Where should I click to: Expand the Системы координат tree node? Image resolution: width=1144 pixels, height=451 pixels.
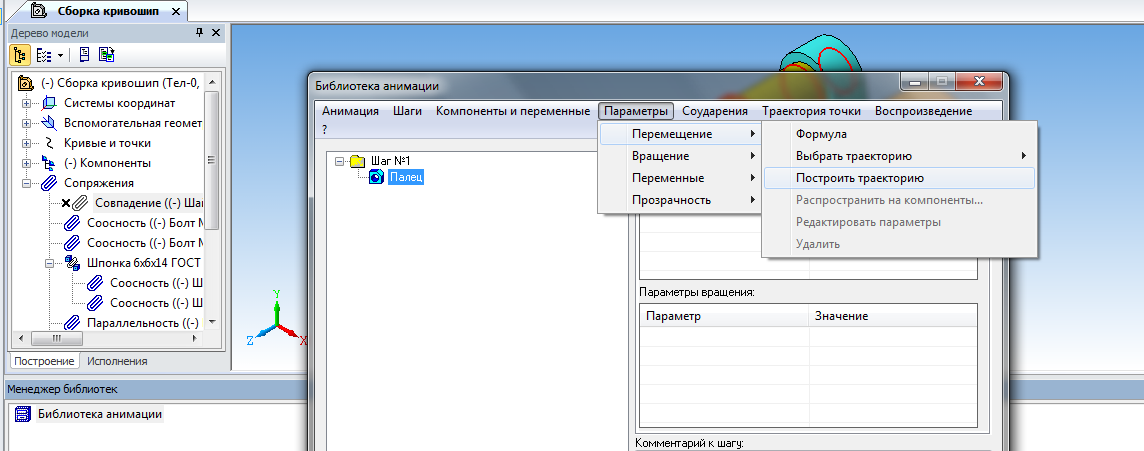click(27, 103)
